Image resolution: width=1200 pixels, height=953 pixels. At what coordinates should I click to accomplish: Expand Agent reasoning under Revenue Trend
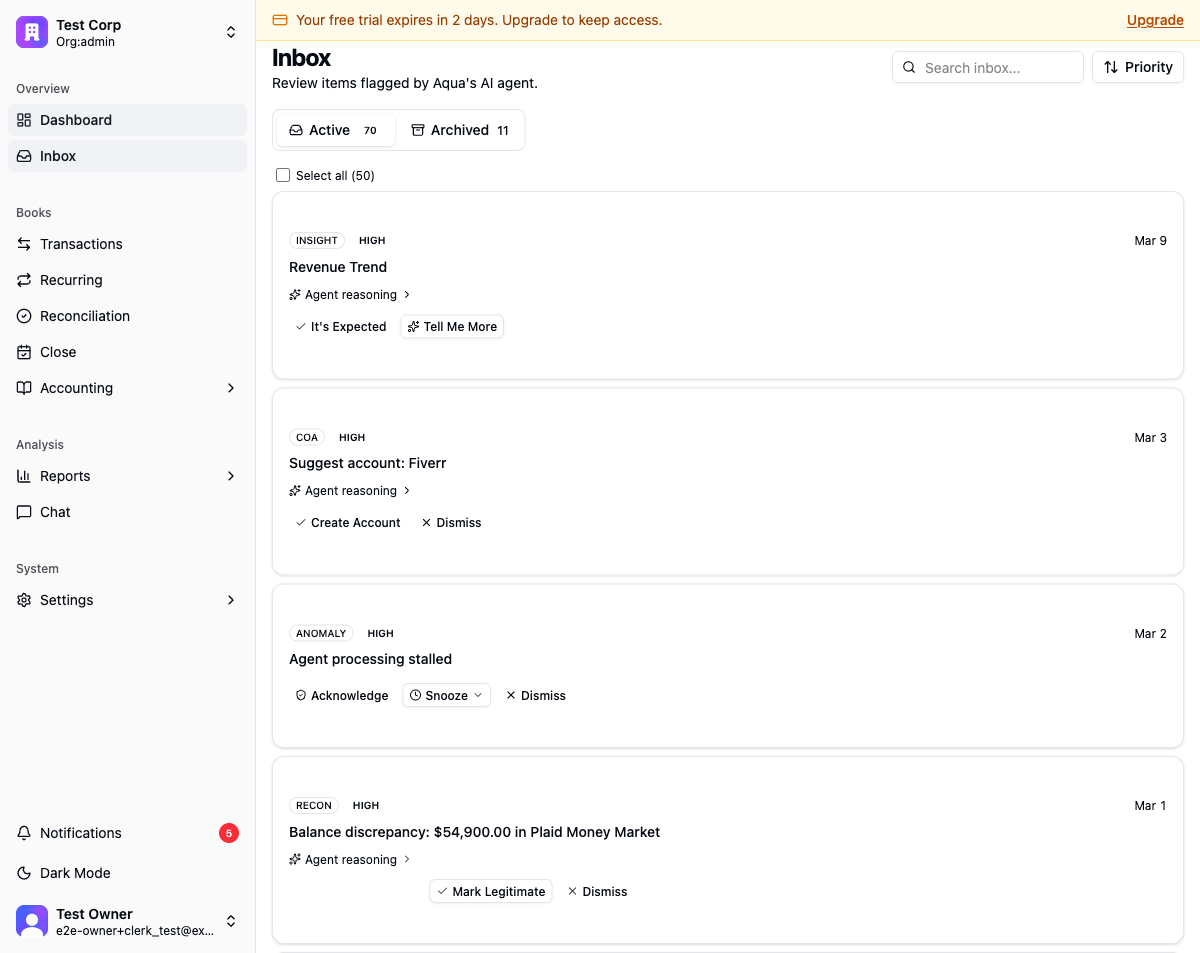pos(350,295)
